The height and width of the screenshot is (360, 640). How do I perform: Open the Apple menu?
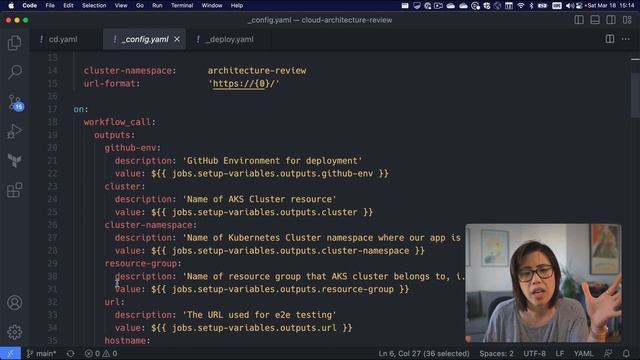[x=11, y=5]
